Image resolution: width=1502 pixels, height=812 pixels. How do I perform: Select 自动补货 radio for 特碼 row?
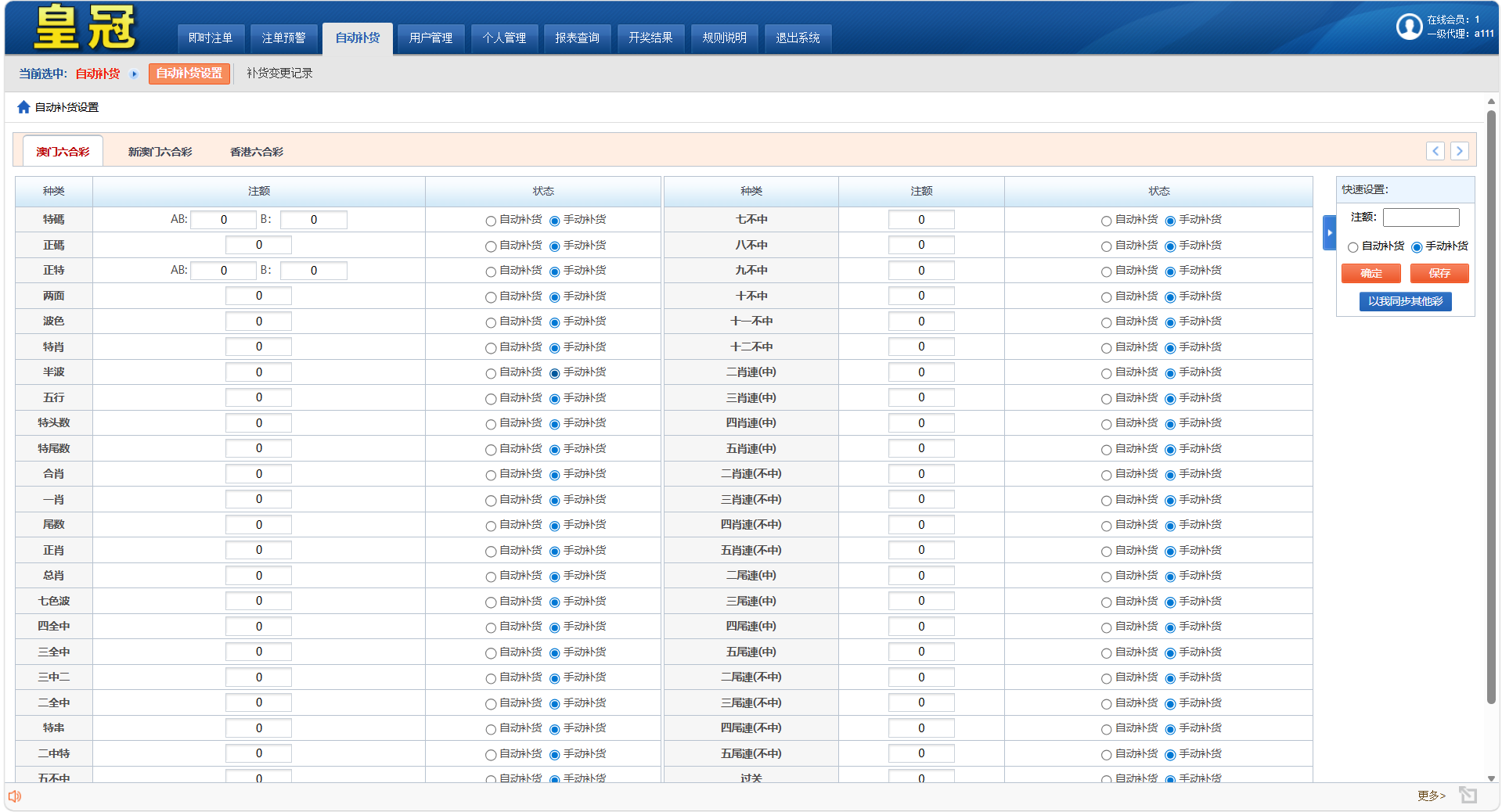coord(491,221)
